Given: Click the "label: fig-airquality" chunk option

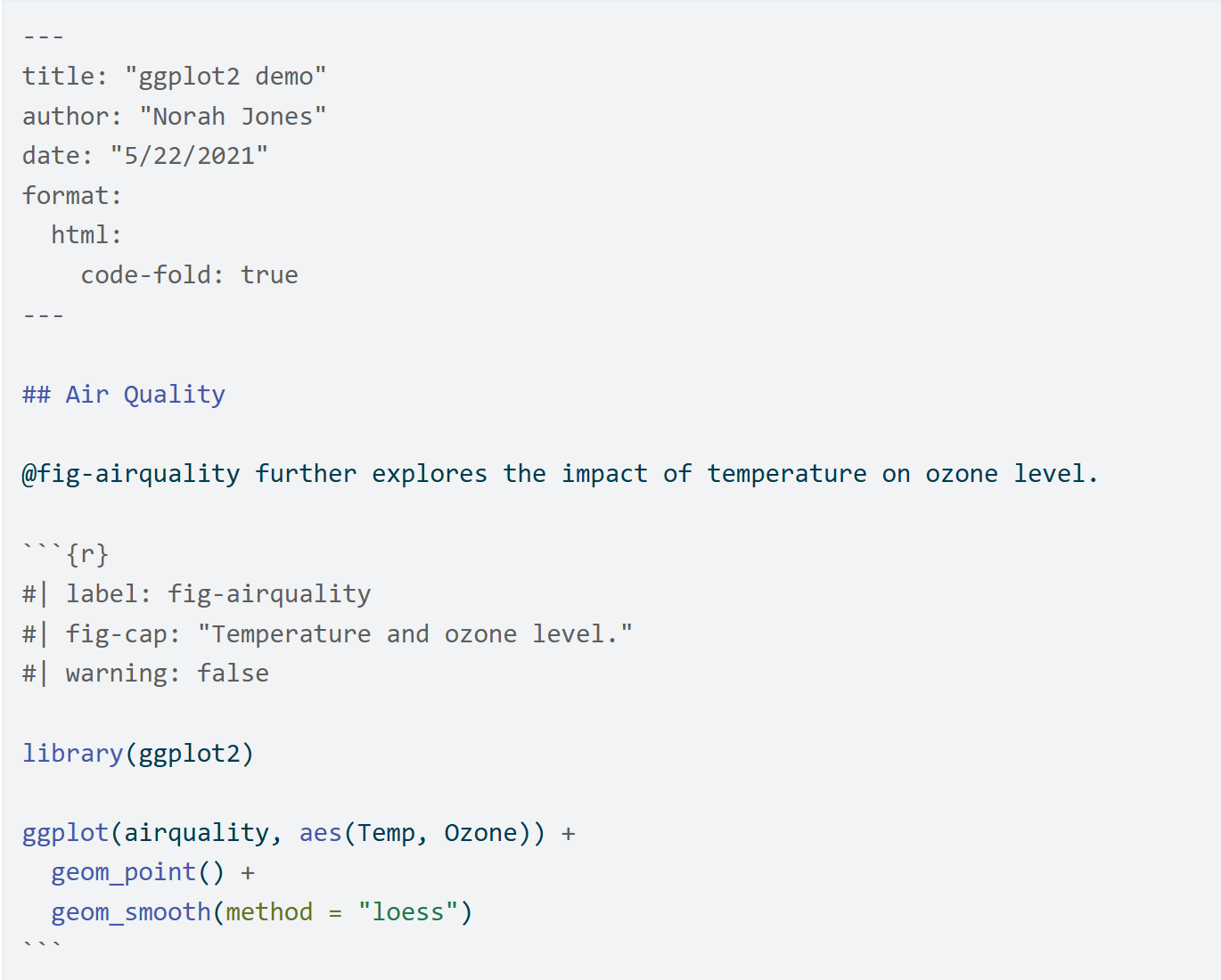Looking at the screenshot, I should [218, 594].
